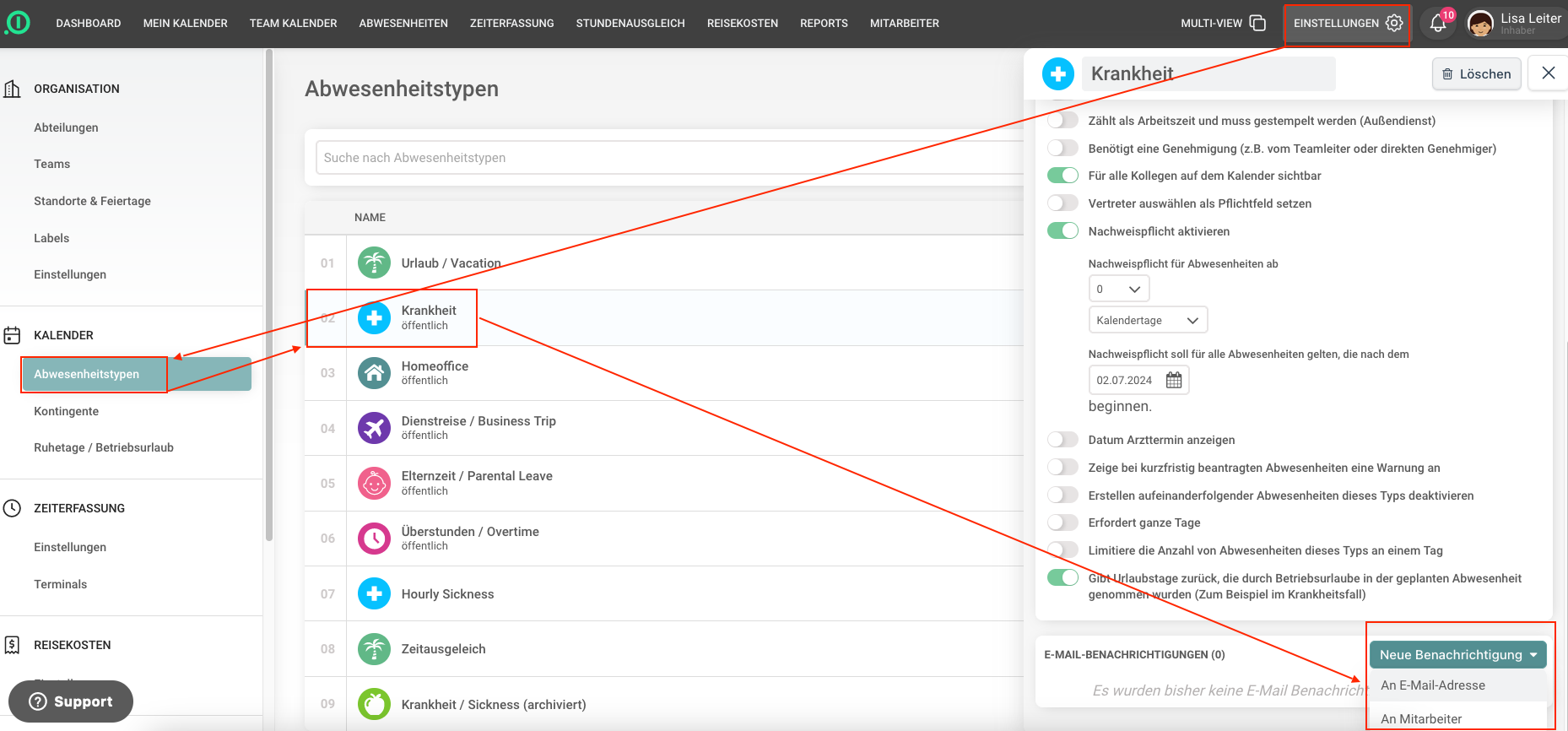Navigate to Zeiterfassung in top bar
Viewport: 1568px width, 731px height.
512,24
